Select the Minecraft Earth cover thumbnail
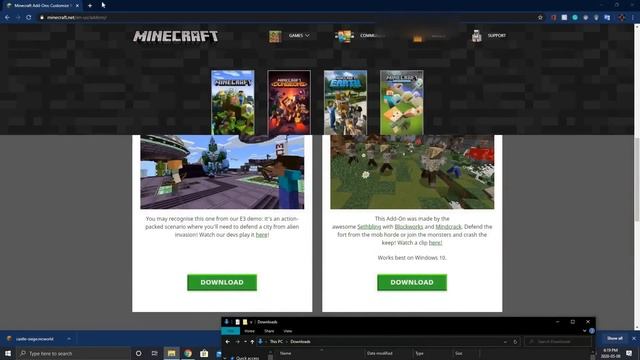 pos(345,102)
